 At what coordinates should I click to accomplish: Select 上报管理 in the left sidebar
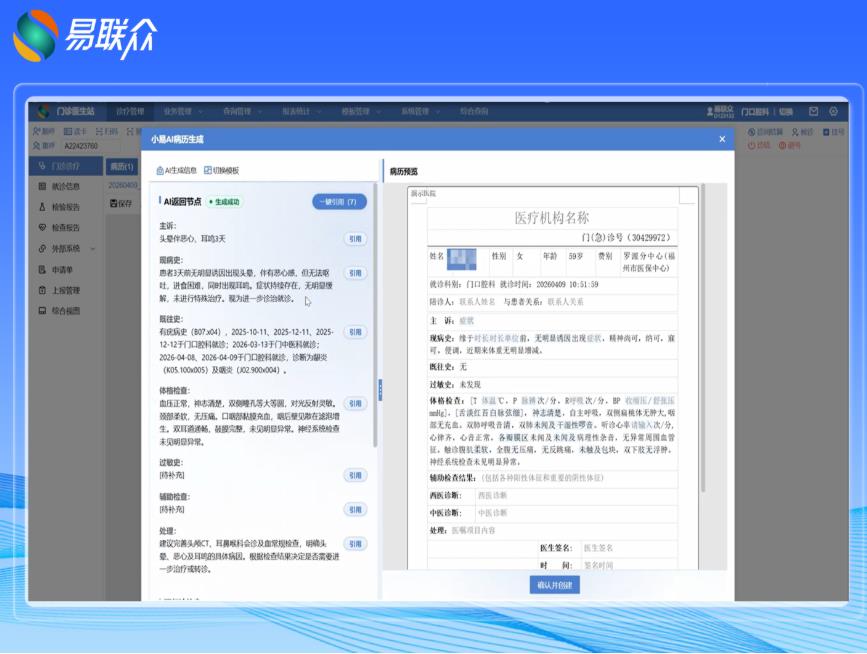(66, 290)
